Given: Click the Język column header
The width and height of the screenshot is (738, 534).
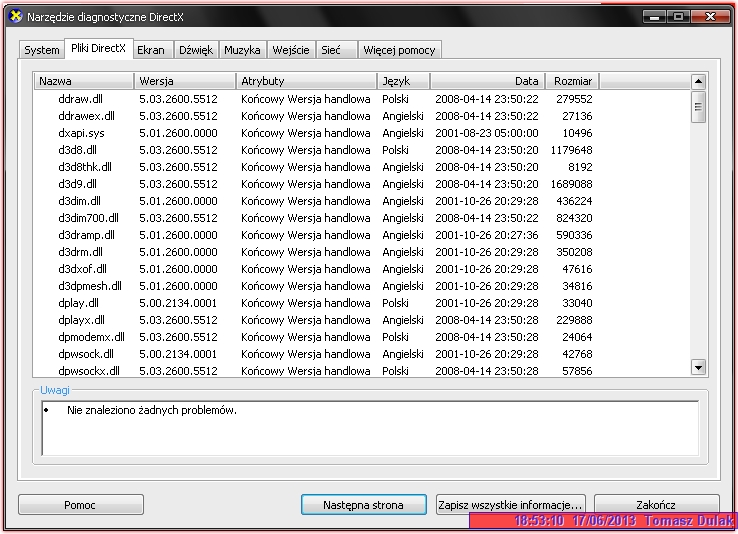Looking at the screenshot, I should (x=403, y=81).
